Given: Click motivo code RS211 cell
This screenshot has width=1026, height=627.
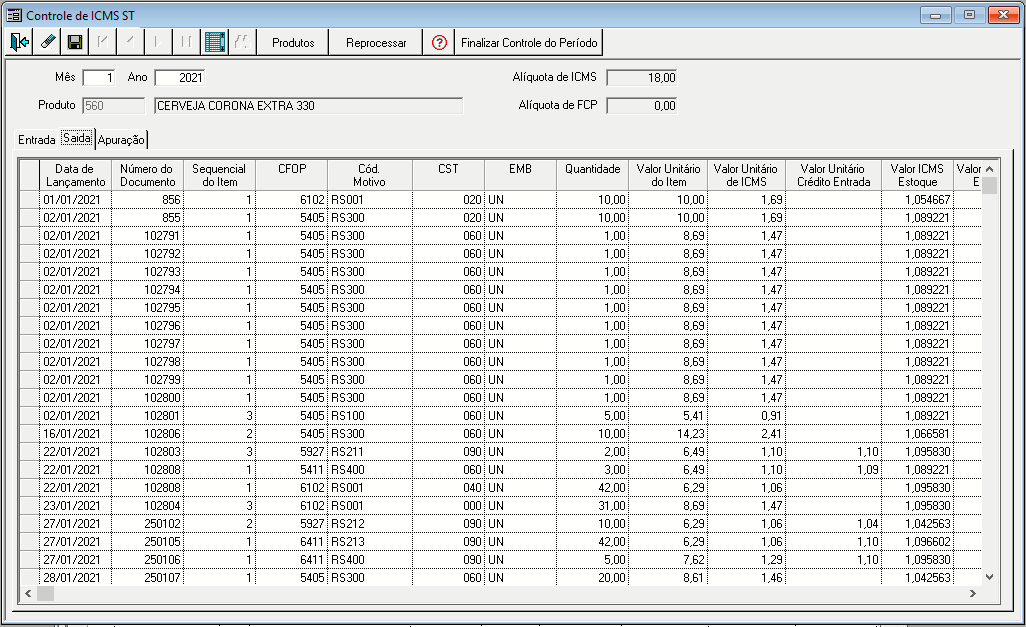Looking at the screenshot, I should click(370, 452).
